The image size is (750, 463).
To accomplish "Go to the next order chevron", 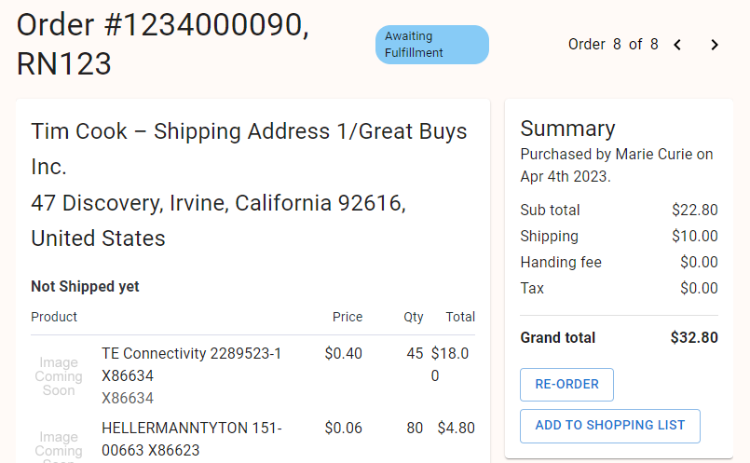I will [x=714, y=44].
